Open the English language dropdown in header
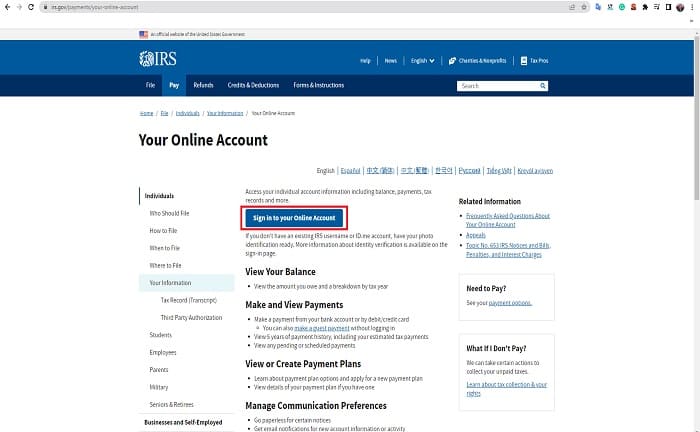Image resolution: width=700 pixels, height=432 pixels. click(x=422, y=61)
